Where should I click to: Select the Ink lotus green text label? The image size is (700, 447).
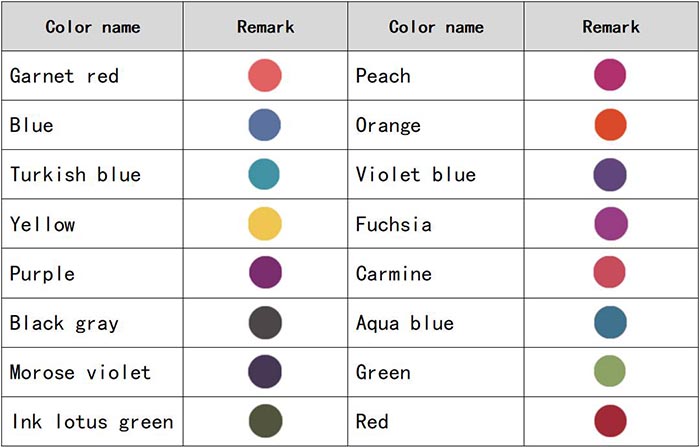(92, 422)
